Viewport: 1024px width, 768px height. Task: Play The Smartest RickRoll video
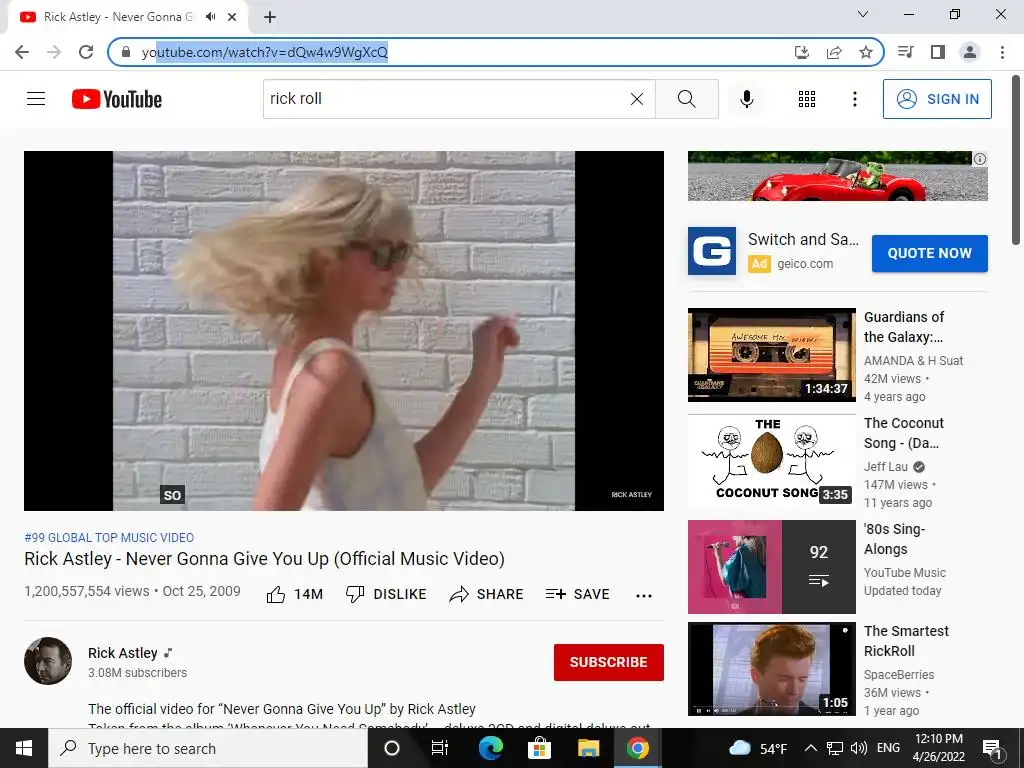[771, 669]
